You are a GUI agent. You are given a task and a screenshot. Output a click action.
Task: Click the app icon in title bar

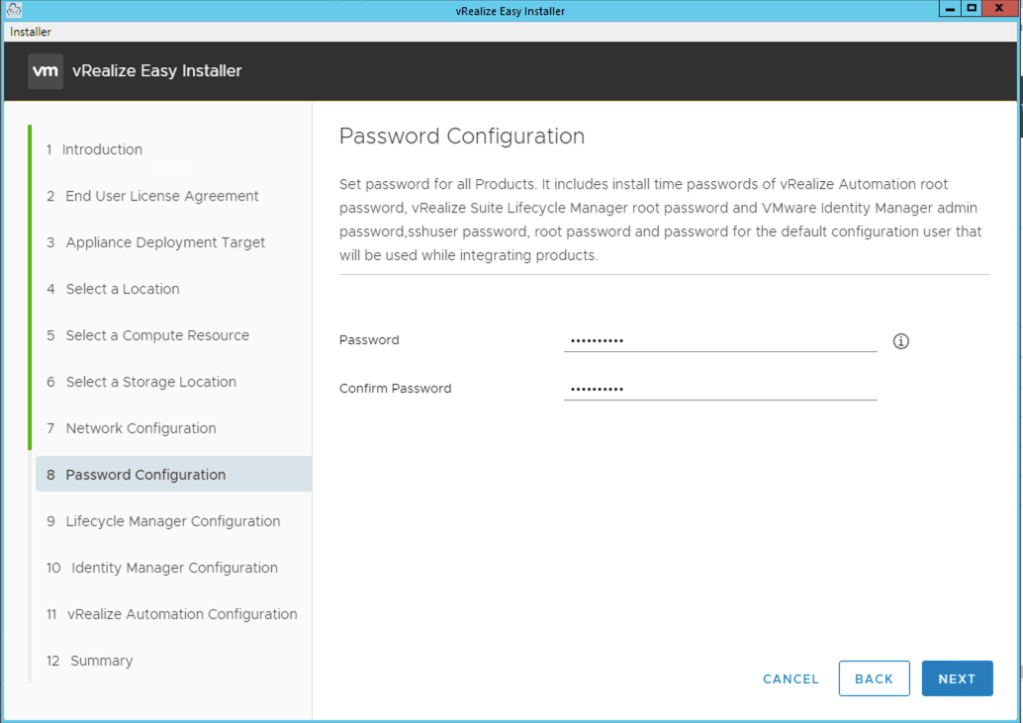coord(13,10)
